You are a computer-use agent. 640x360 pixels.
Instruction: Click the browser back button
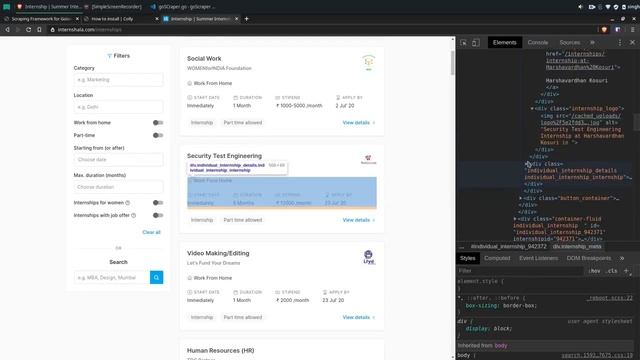click(x=7, y=29)
